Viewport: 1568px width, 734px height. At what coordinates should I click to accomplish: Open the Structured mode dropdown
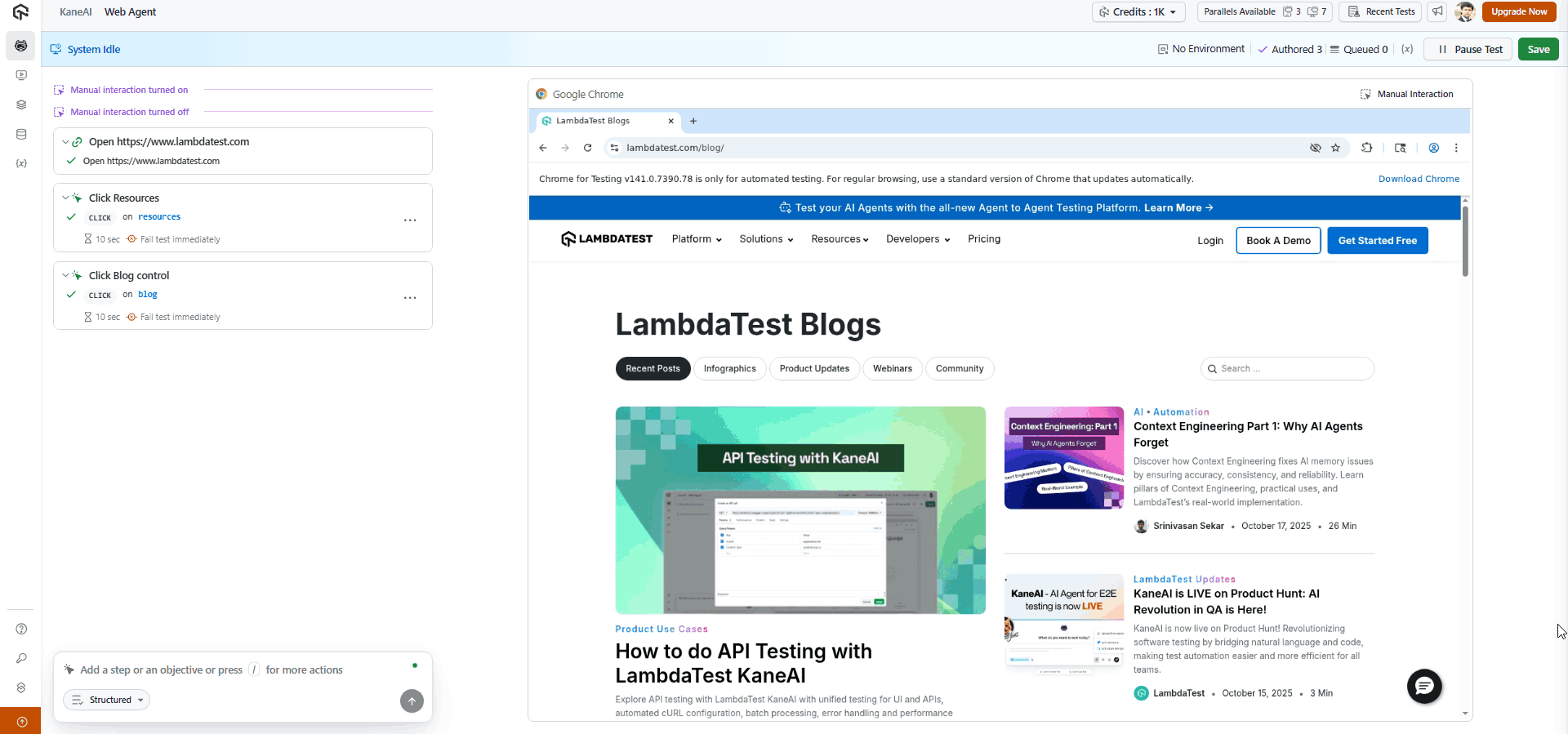(x=107, y=700)
